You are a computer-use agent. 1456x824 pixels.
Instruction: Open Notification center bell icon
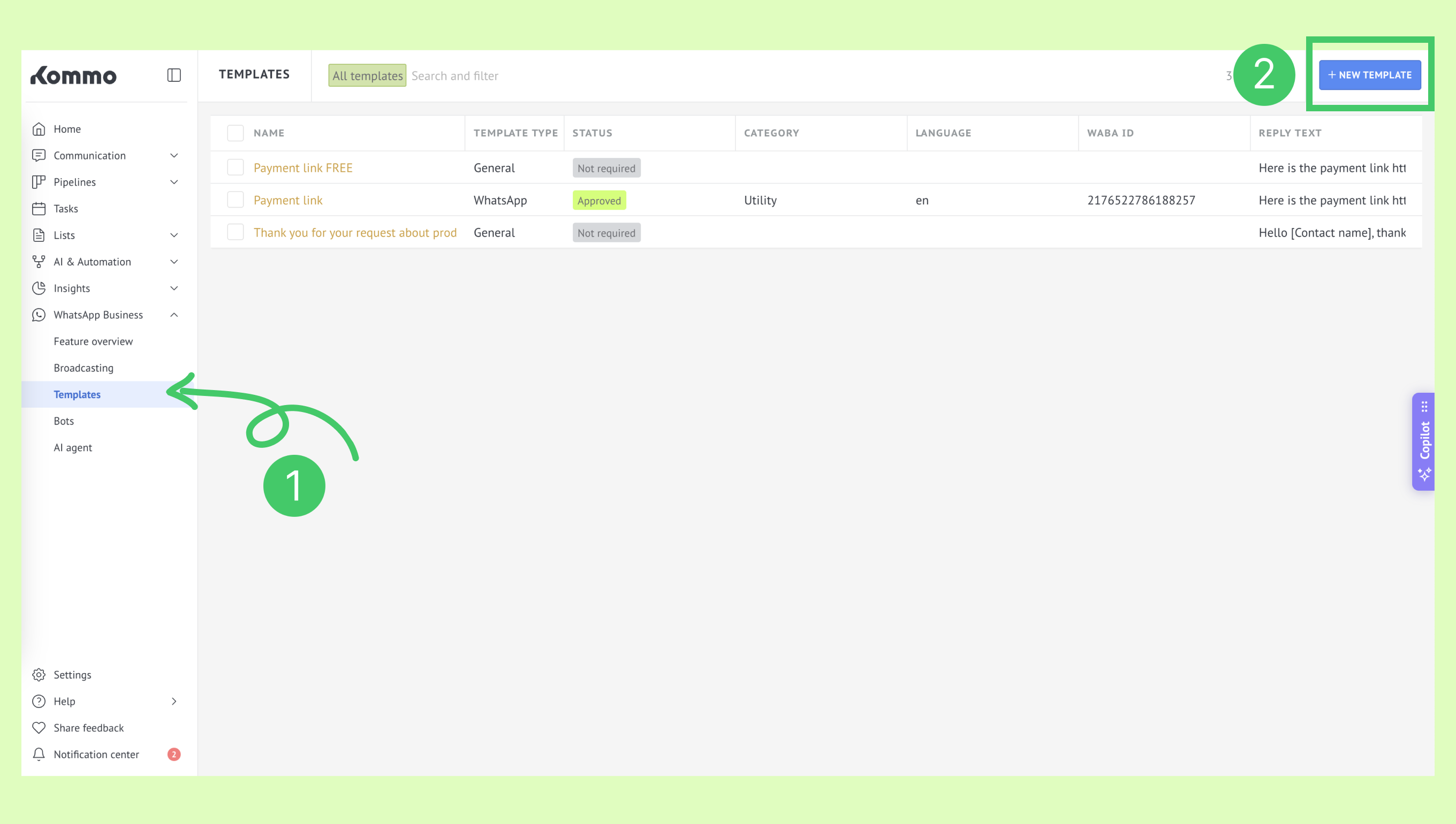click(x=39, y=754)
